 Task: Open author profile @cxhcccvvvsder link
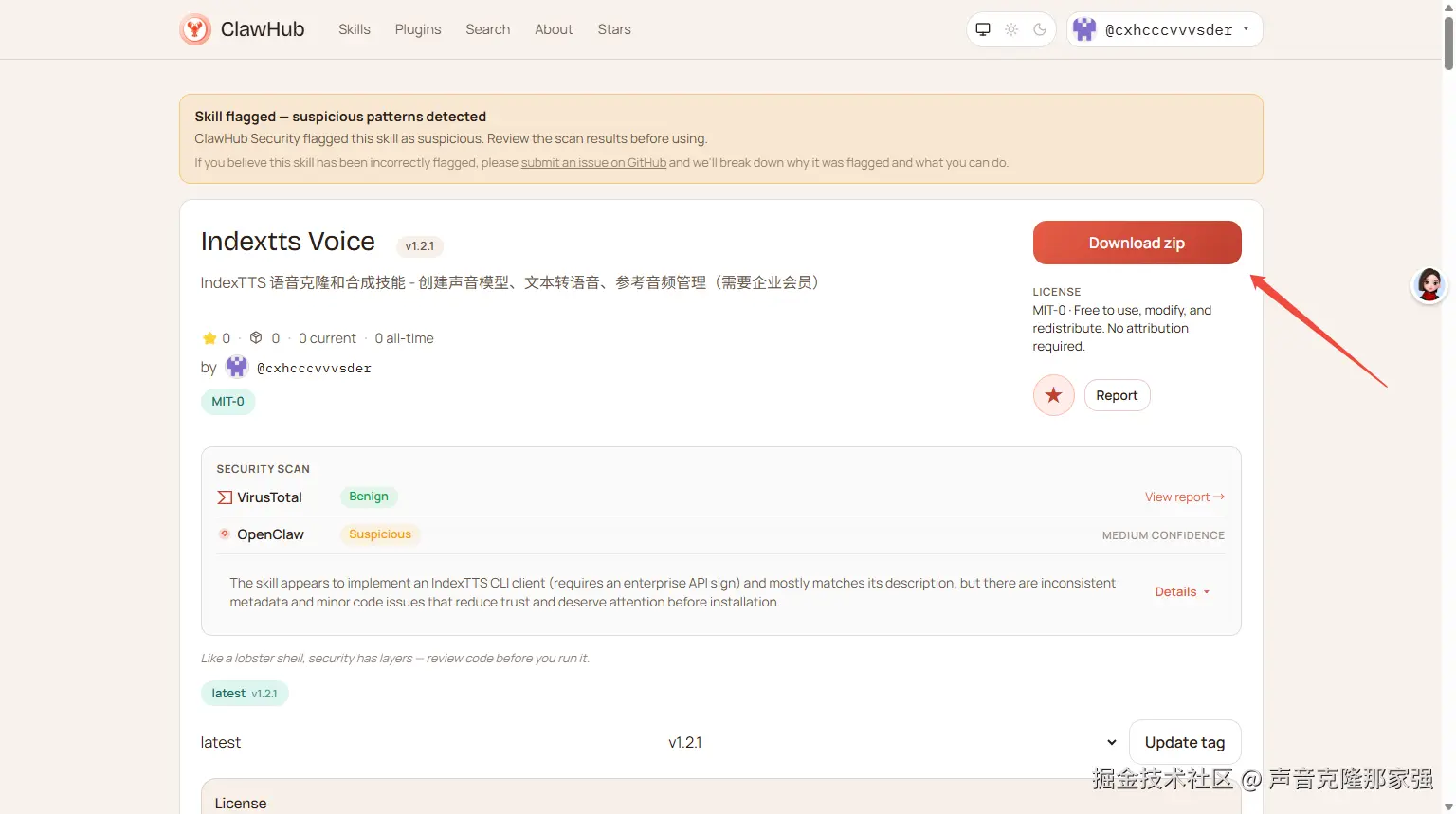point(314,368)
